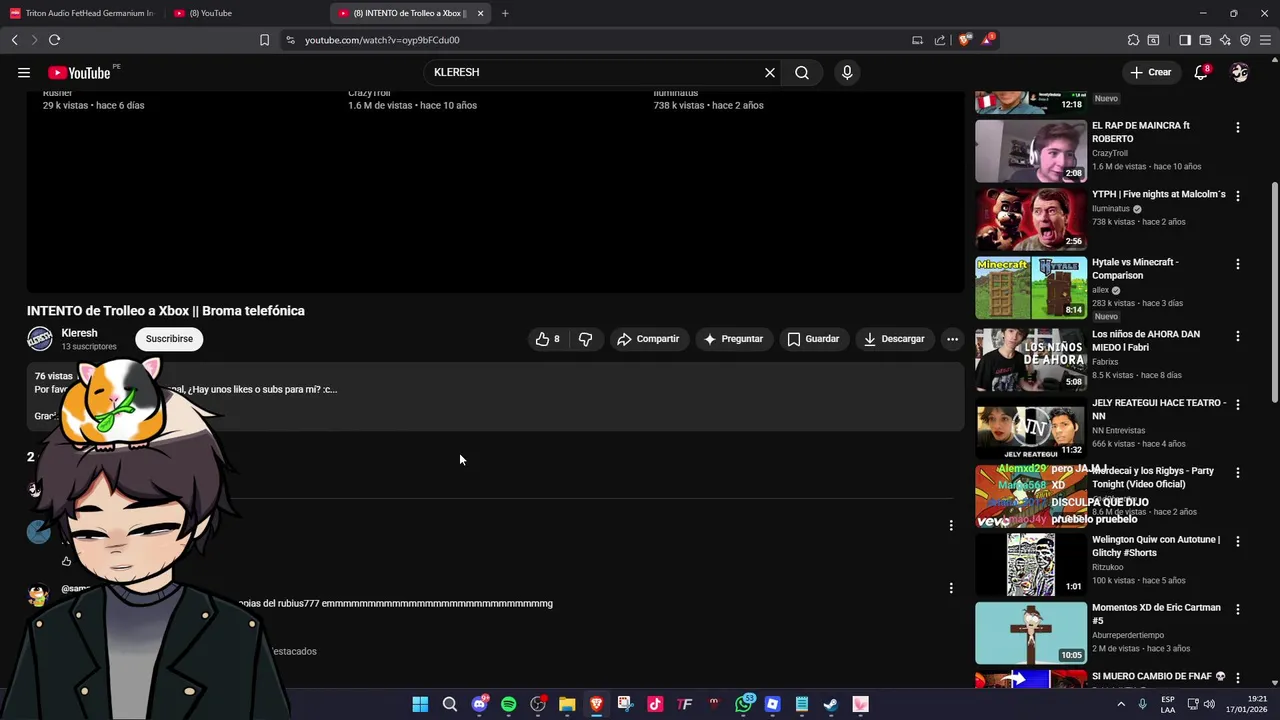Open Brave Wallet icon

[1205, 40]
